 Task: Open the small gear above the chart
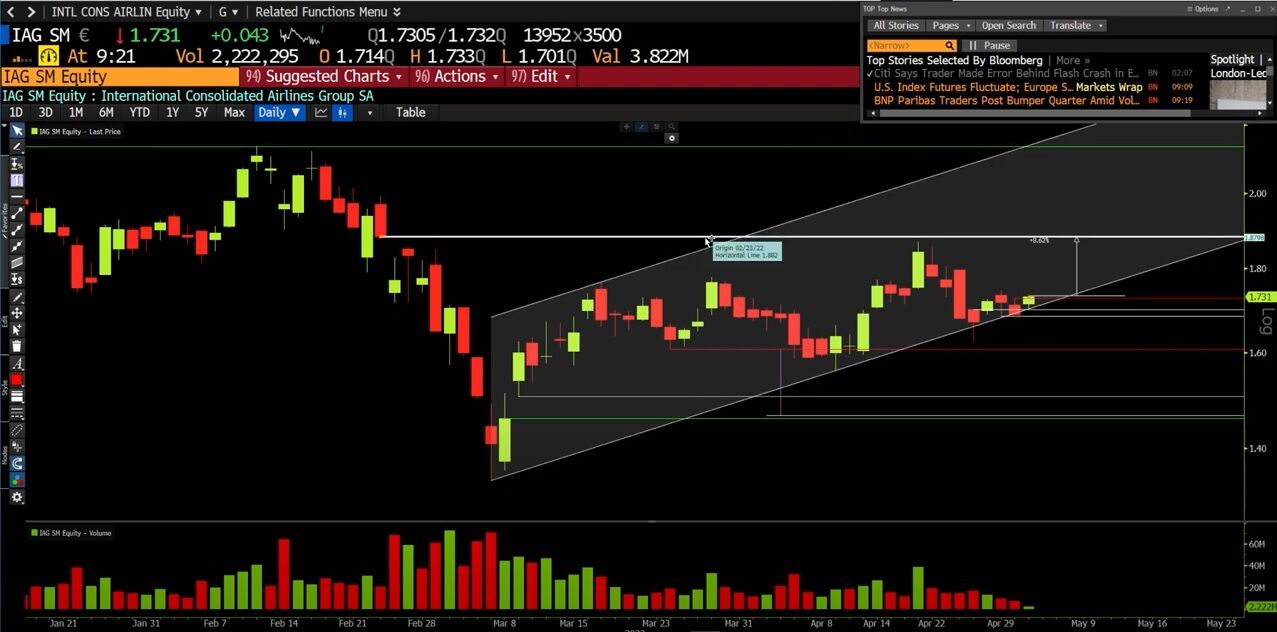click(672, 138)
